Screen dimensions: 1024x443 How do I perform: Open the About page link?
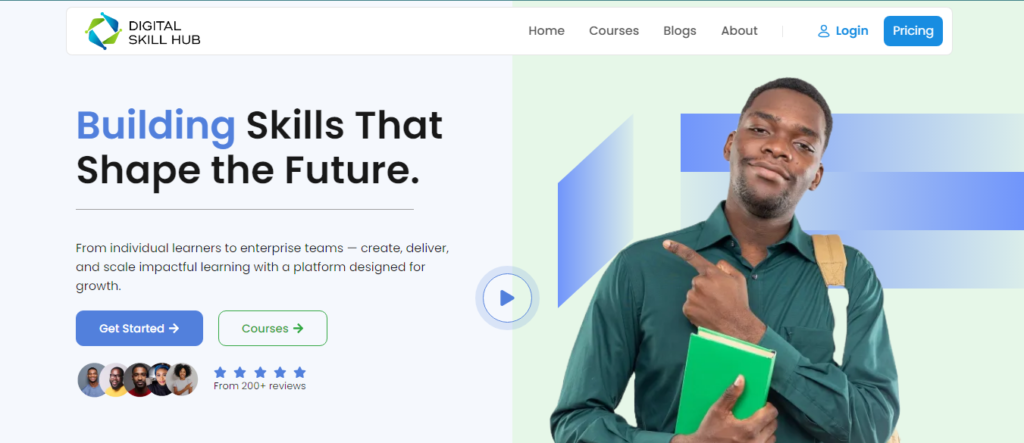click(739, 31)
